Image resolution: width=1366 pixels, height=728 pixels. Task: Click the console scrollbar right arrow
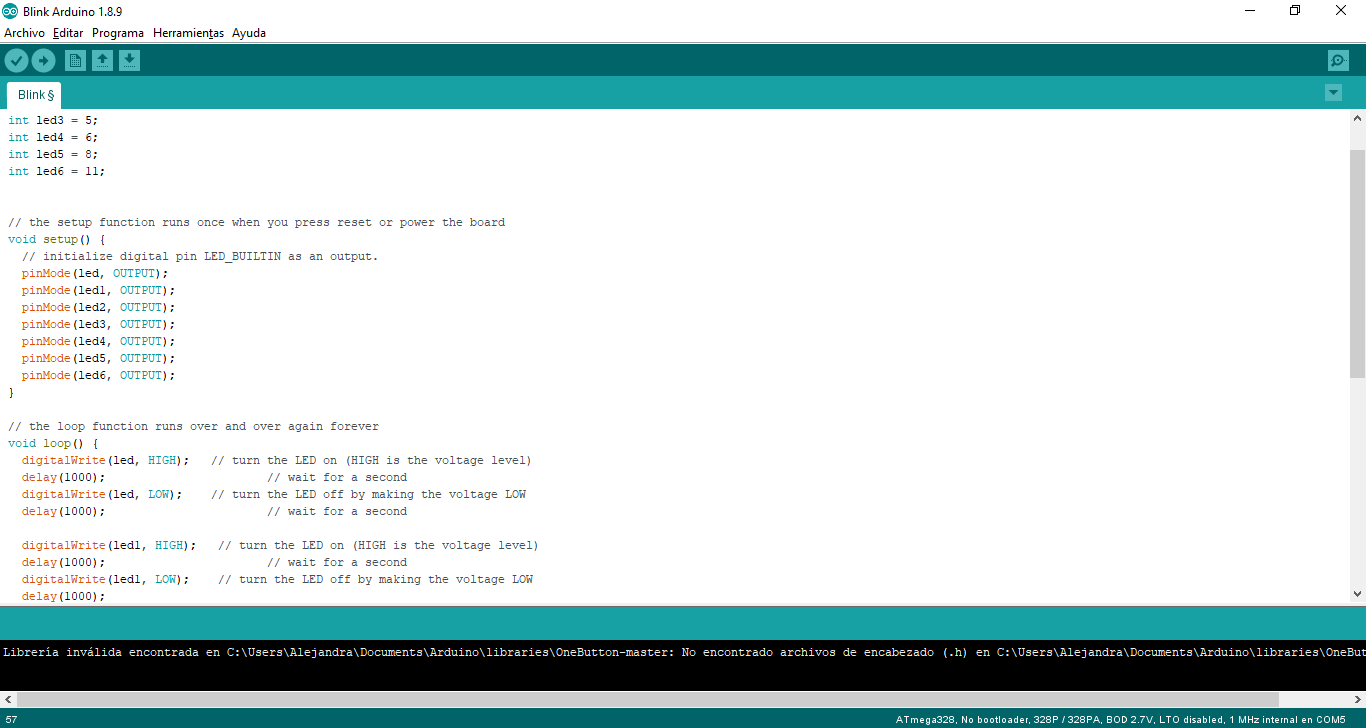1357,700
